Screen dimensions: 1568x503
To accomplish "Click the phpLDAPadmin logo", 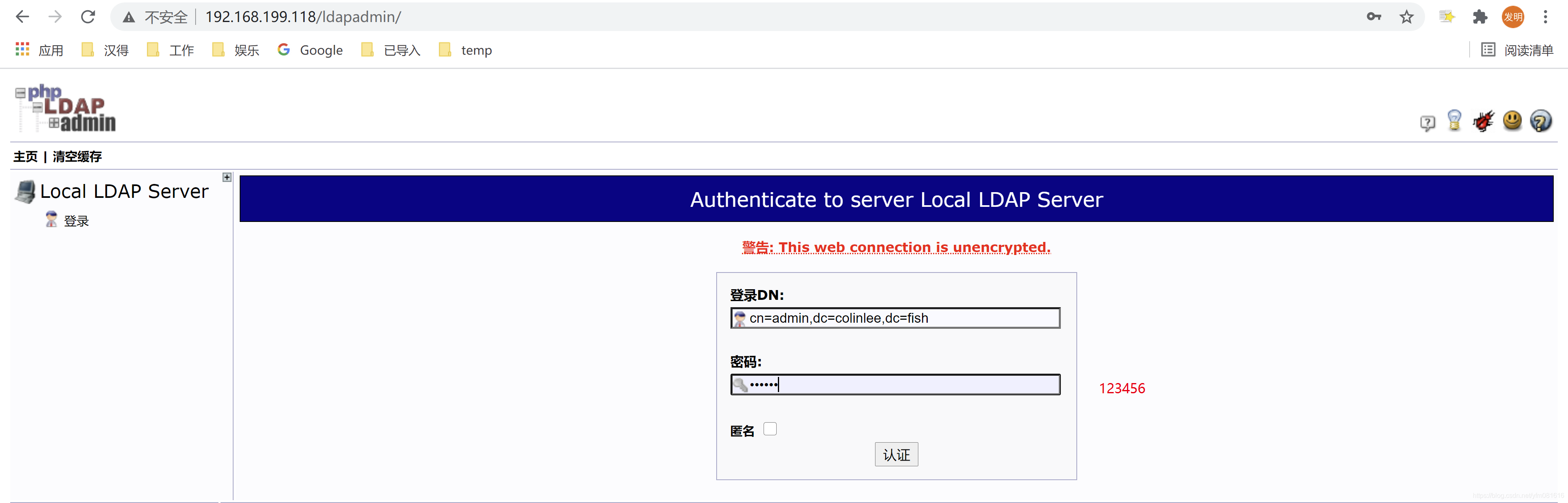I will tap(66, 108).
